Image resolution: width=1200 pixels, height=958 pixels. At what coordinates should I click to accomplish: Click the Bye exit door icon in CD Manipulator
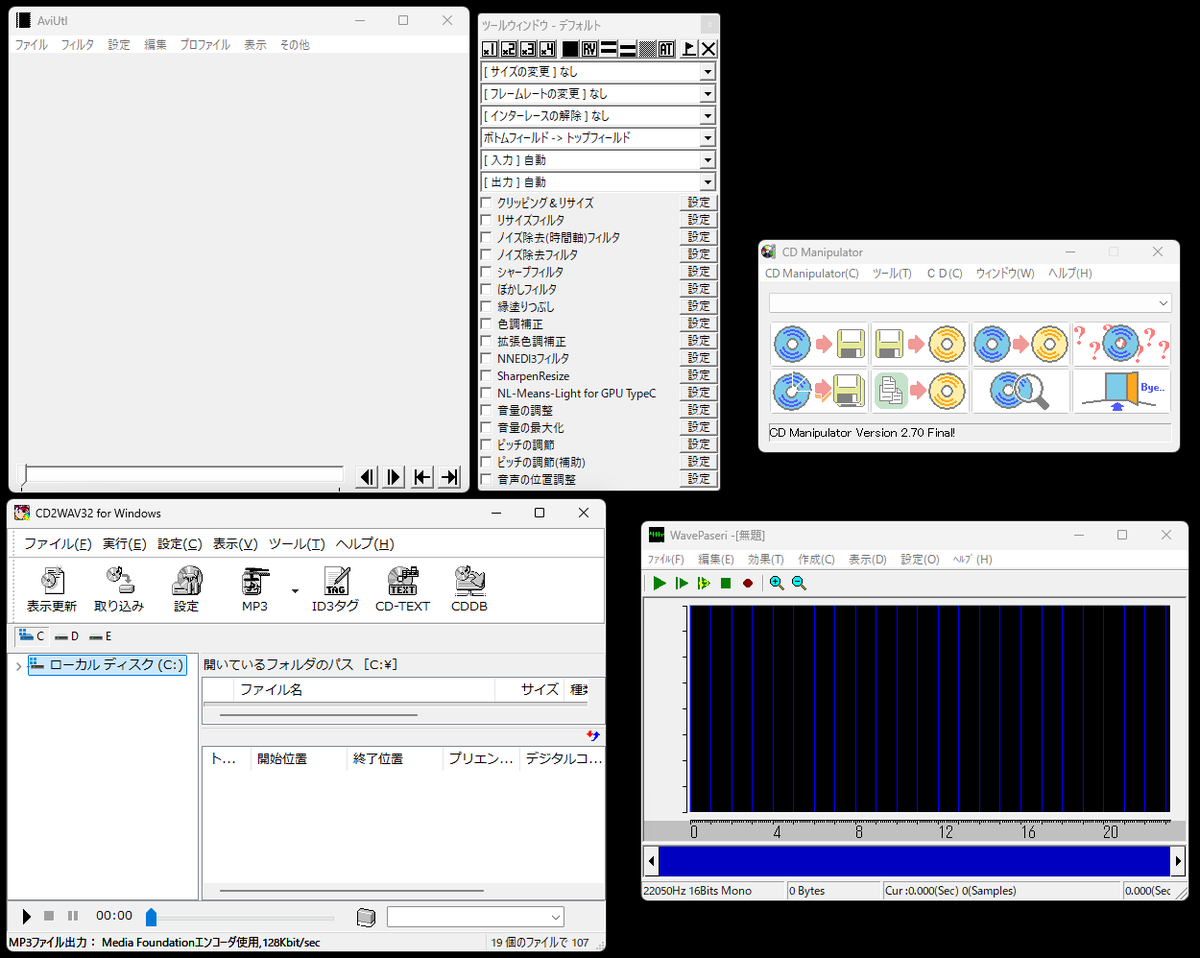1121,391
